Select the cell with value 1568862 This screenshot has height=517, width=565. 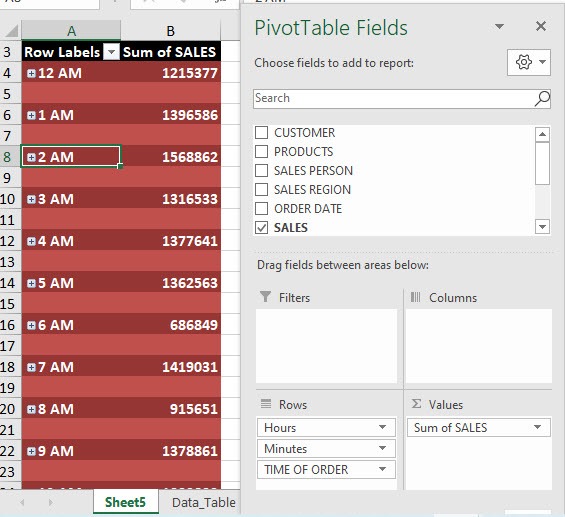[170, 157]
